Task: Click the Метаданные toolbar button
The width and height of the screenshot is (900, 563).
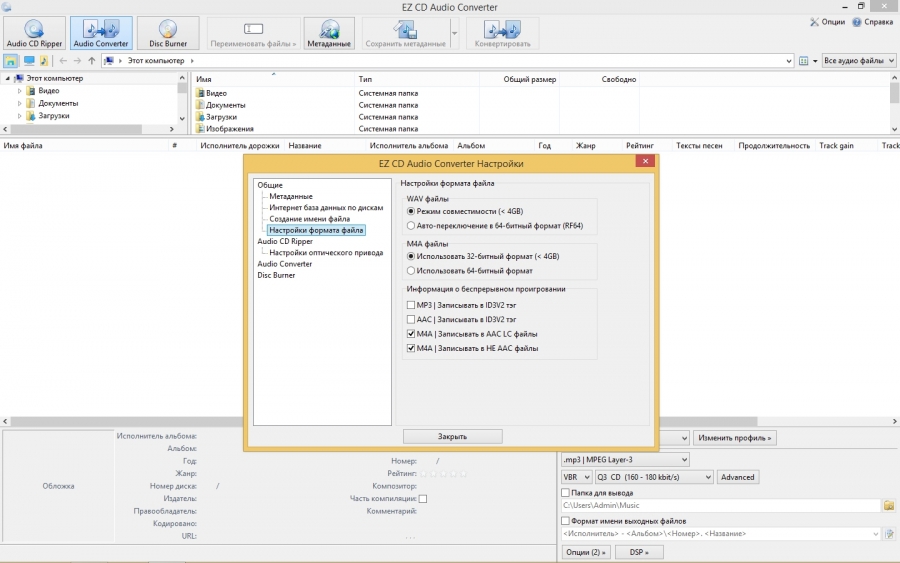Action: pyautogui.click(x=328, y=33)
